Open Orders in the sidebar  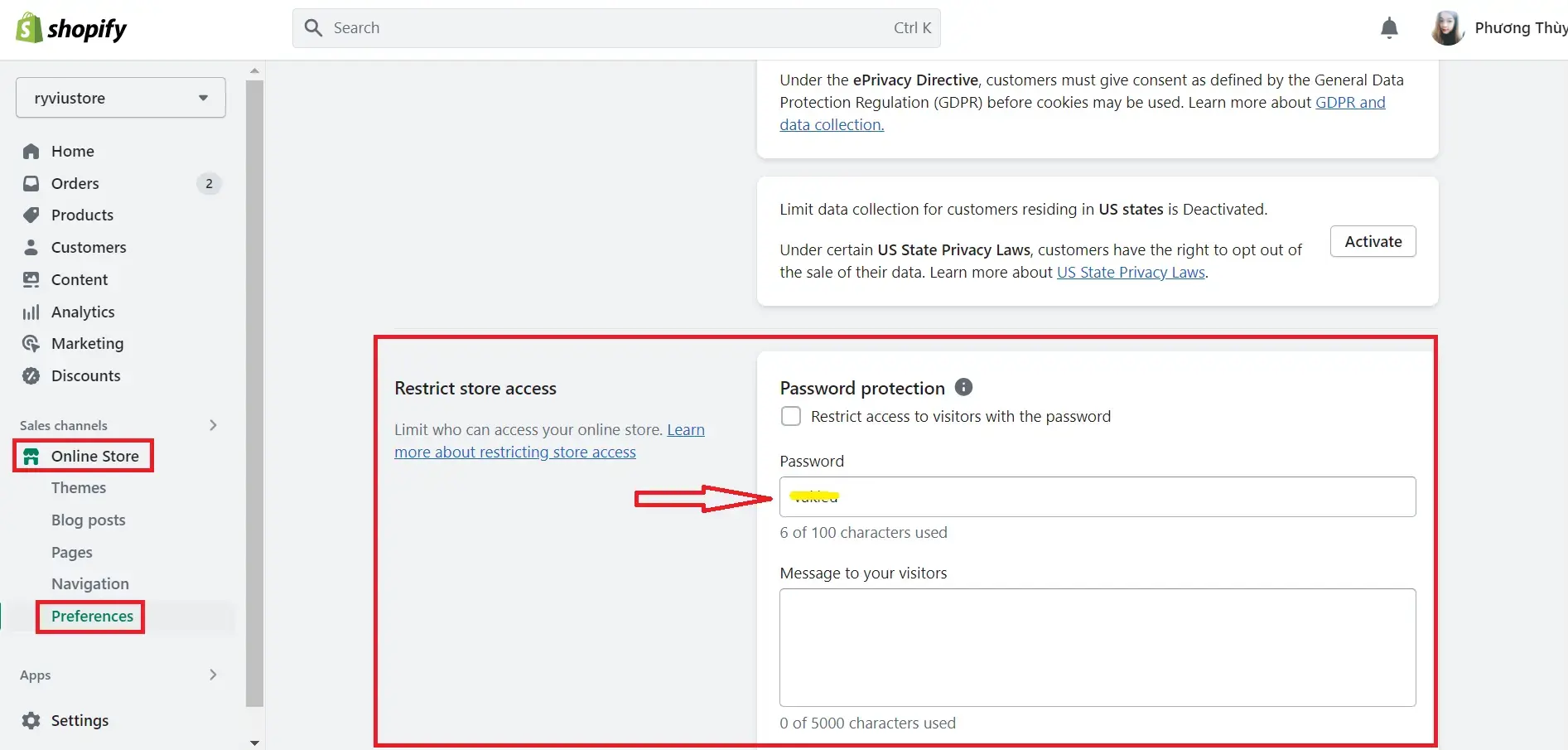(x=75, y=183)
